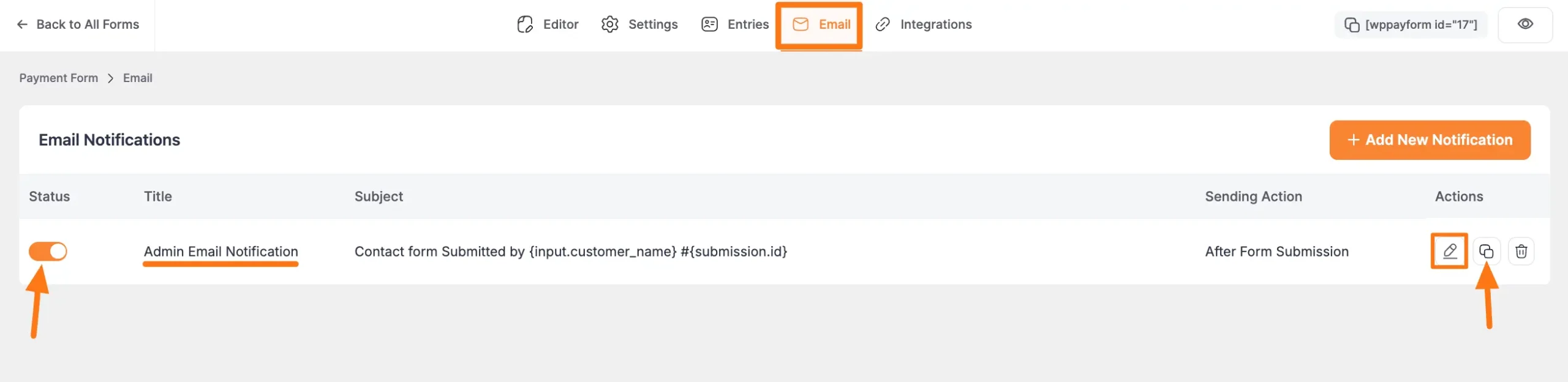
Task: Select the Email tab
Action: 821,24
